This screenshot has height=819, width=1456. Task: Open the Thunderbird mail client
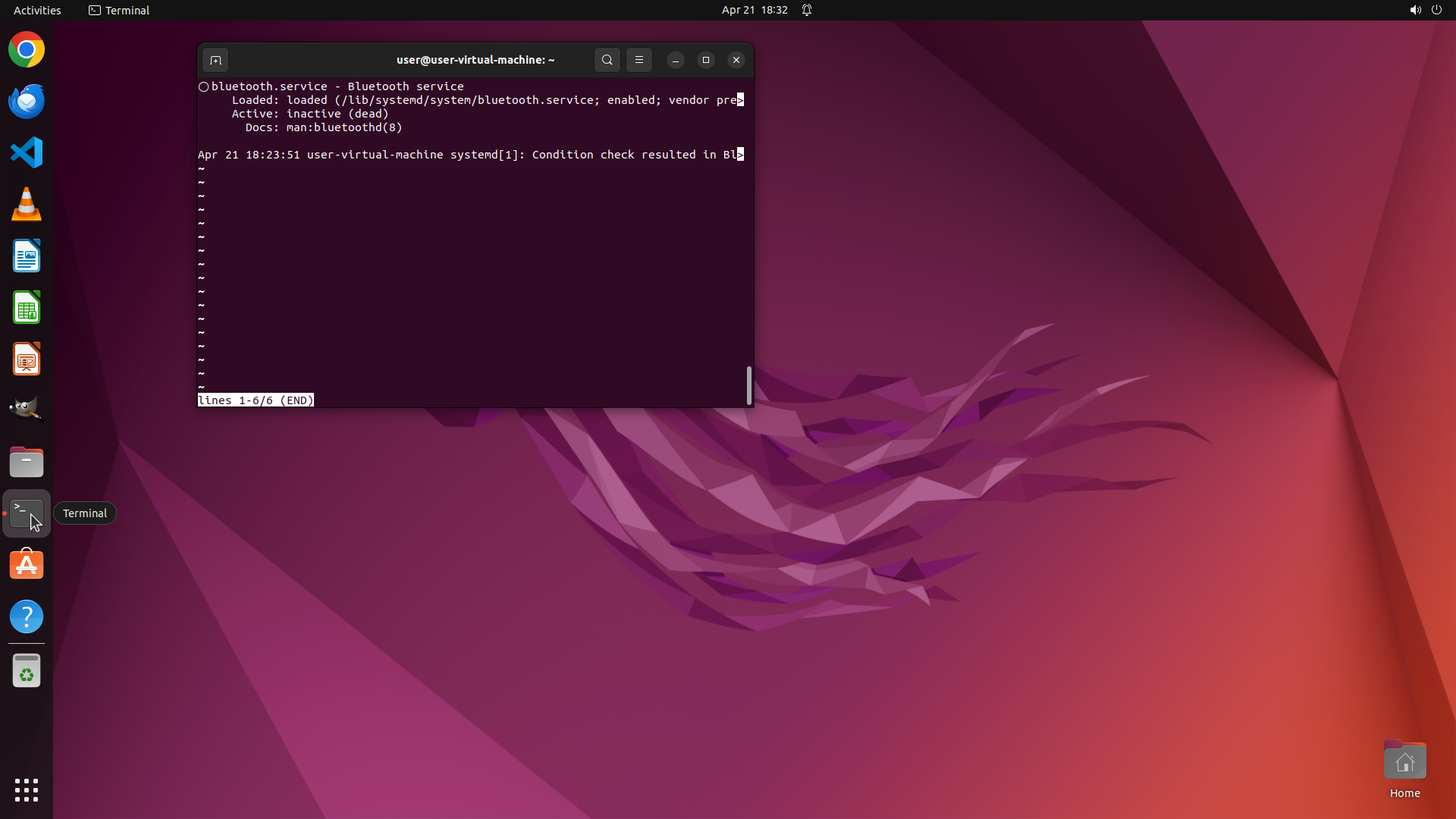(x=27, y=102)
